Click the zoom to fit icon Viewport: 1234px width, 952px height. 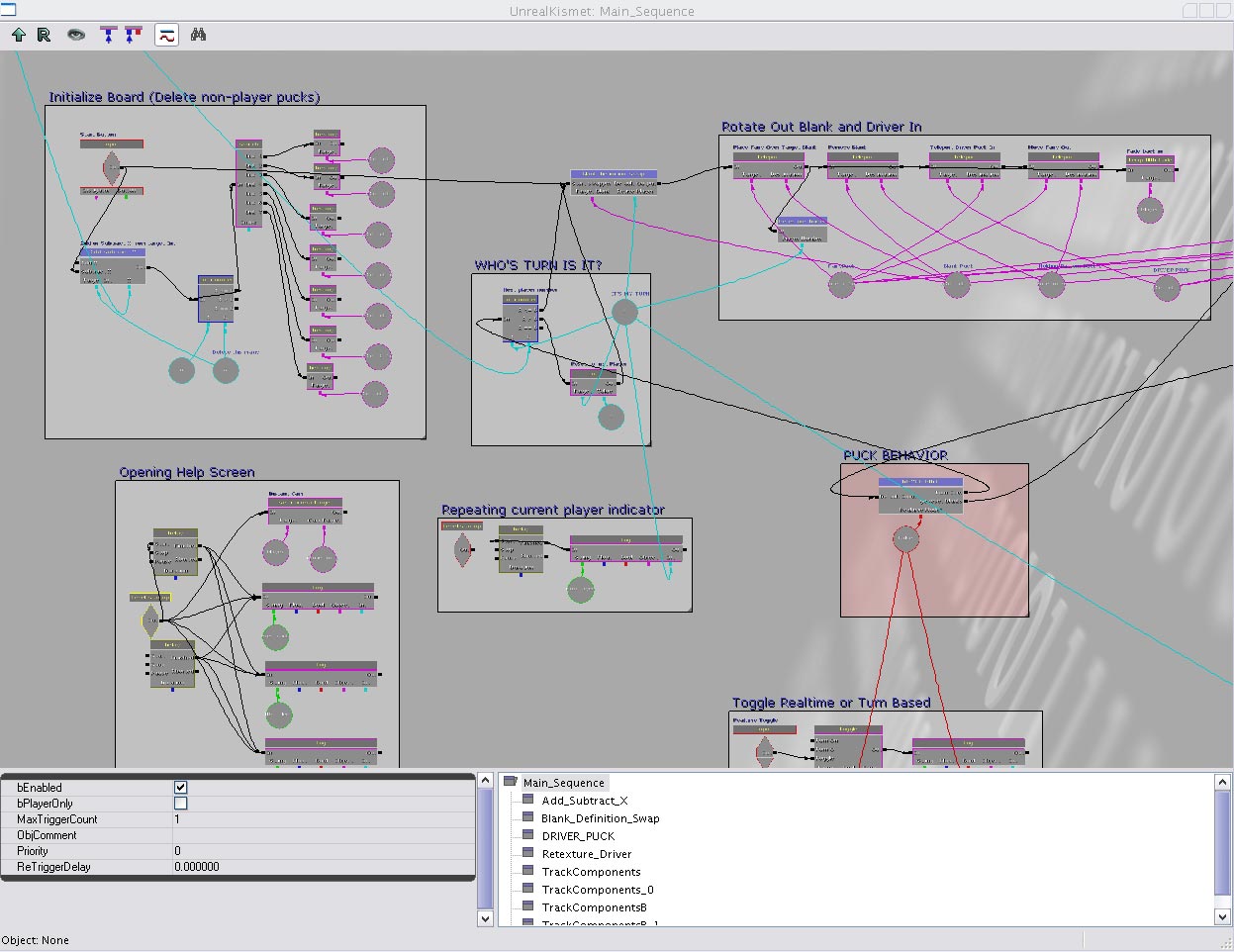[108, 35]
